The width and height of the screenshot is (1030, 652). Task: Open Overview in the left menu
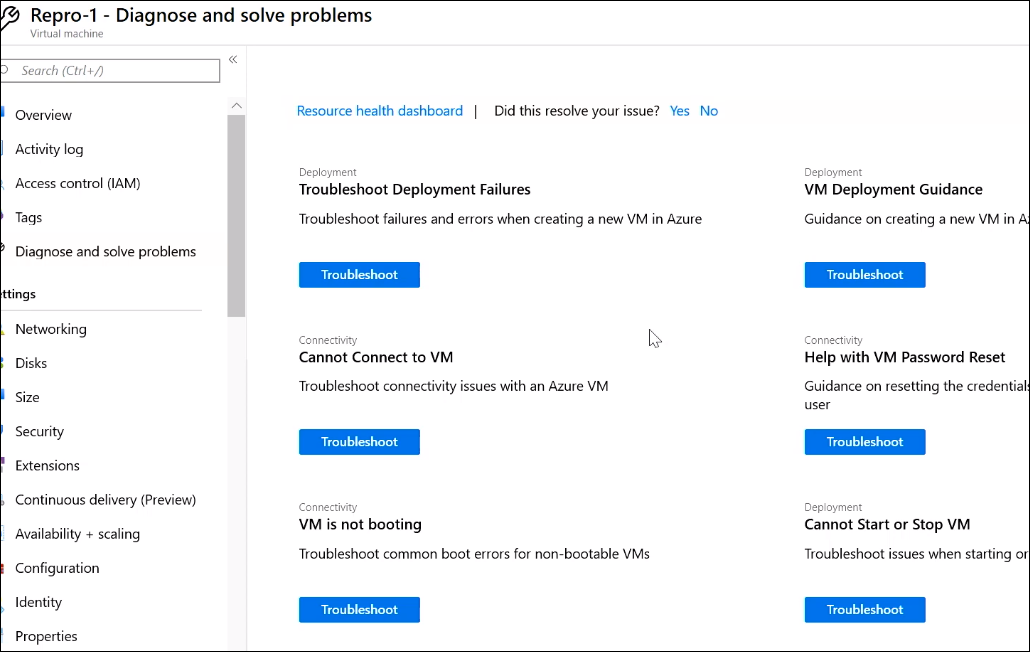click(43, 115)
